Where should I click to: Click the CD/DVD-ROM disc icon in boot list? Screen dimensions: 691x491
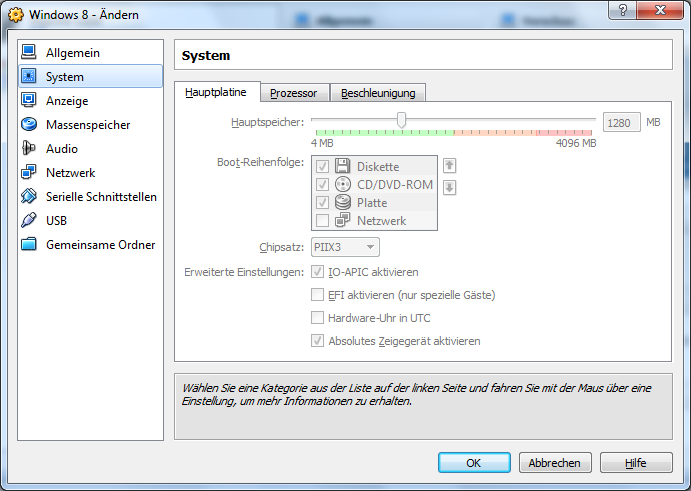click(342, 184)
